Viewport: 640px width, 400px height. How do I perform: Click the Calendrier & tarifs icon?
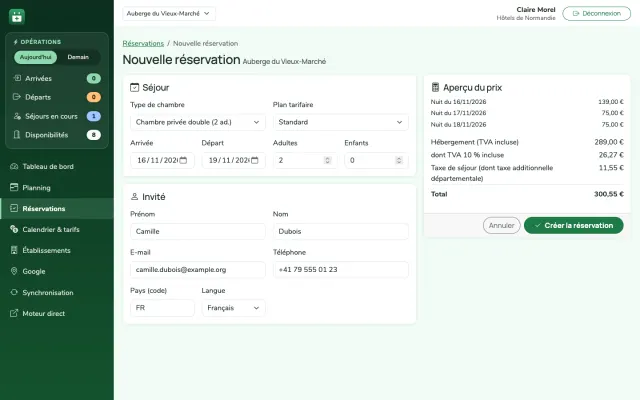coord(14,229)
